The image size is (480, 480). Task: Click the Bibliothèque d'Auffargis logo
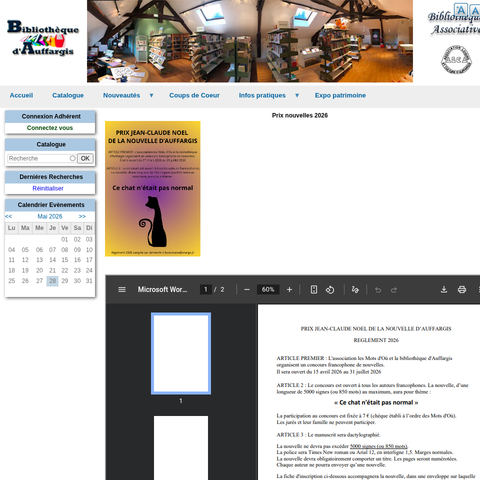pyautogui.click(x=43, y=38)
